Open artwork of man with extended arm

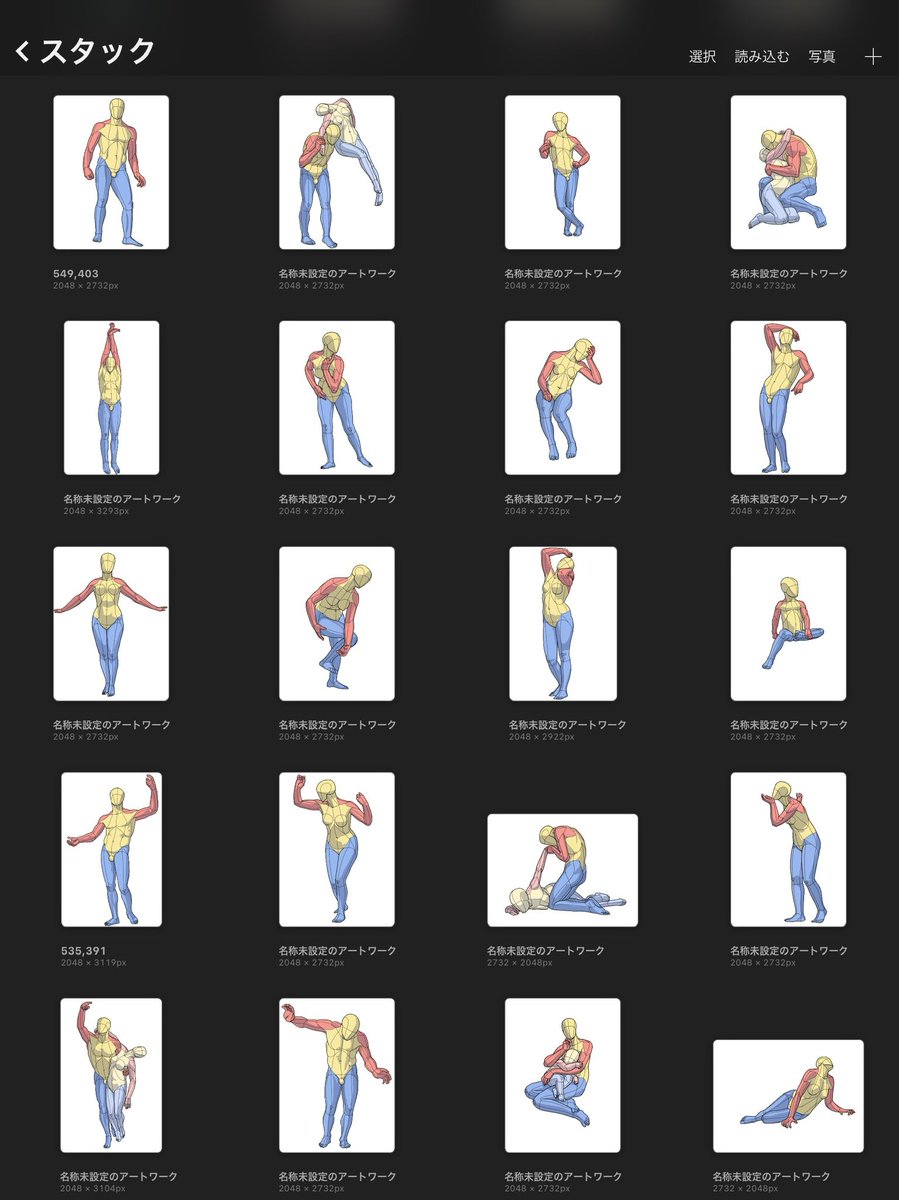[337, 1076]
